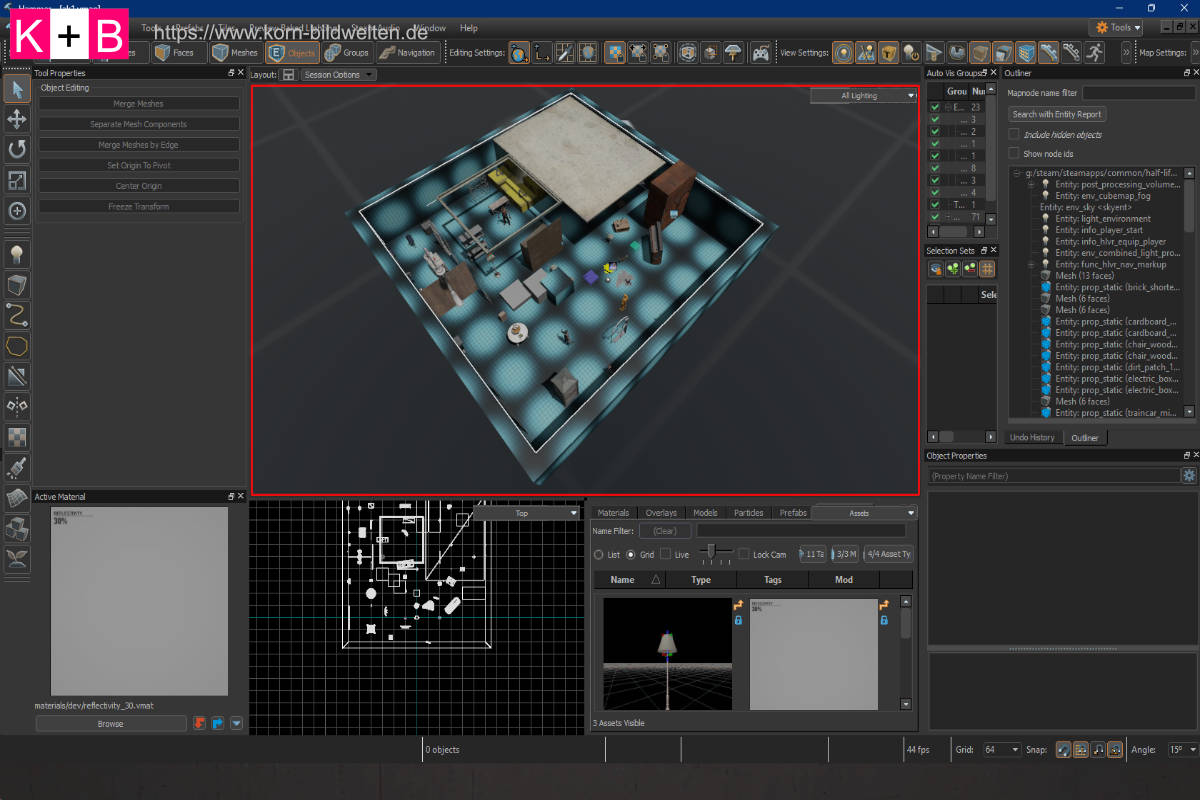Uncheck vis group row with count 23
This screenshot has width=1200, height=800.
935,107
